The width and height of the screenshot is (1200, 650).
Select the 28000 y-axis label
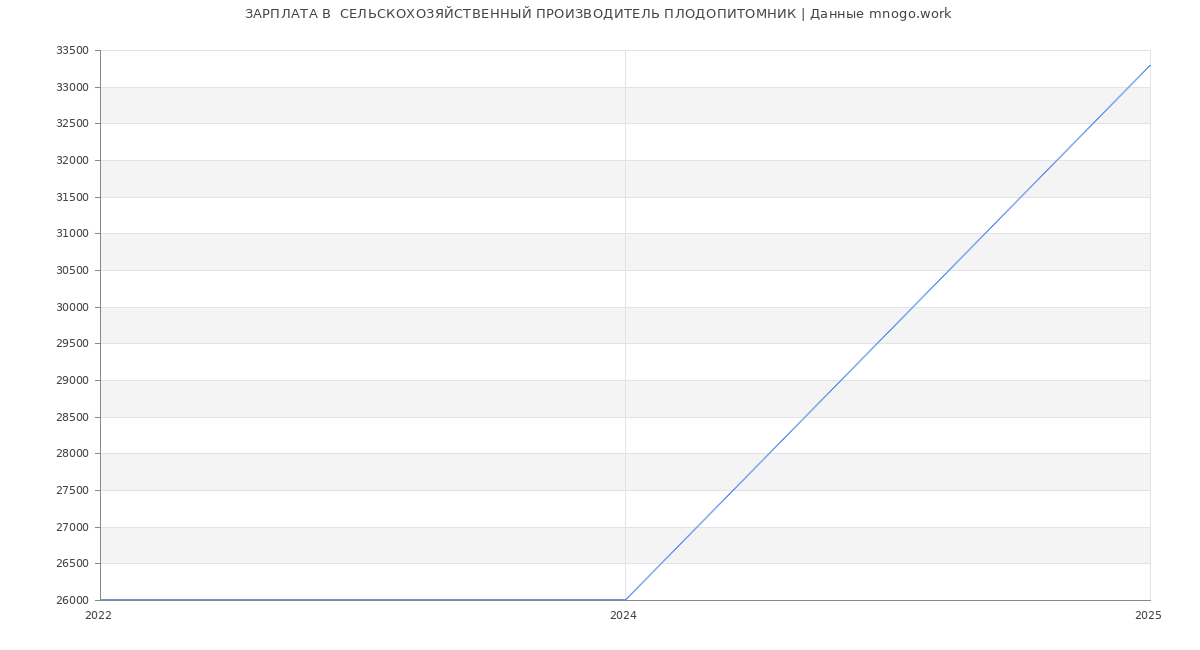72,454
